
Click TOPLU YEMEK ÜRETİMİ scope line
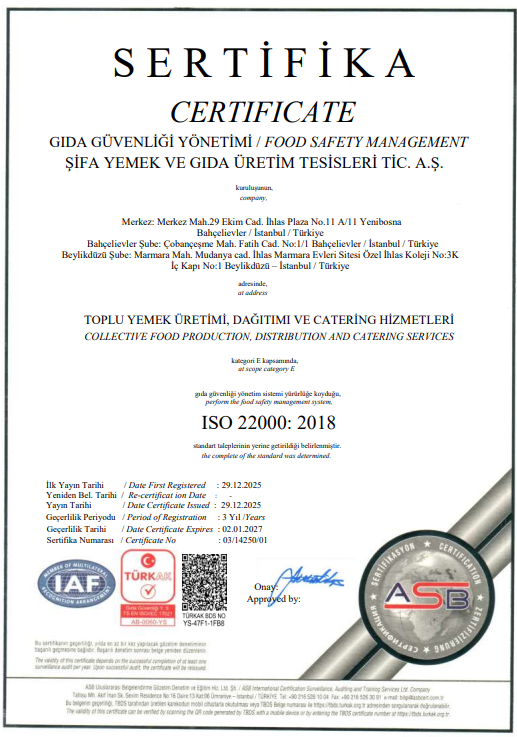pos(269,320)
